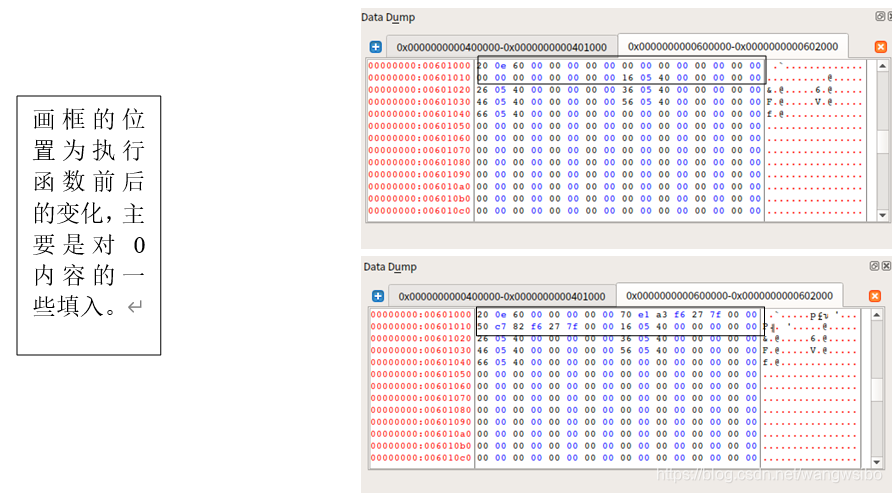The image size is (892, 493).
Task: Click byte e1 in lower dump row 00601000
Action: (x=643, y=314)
